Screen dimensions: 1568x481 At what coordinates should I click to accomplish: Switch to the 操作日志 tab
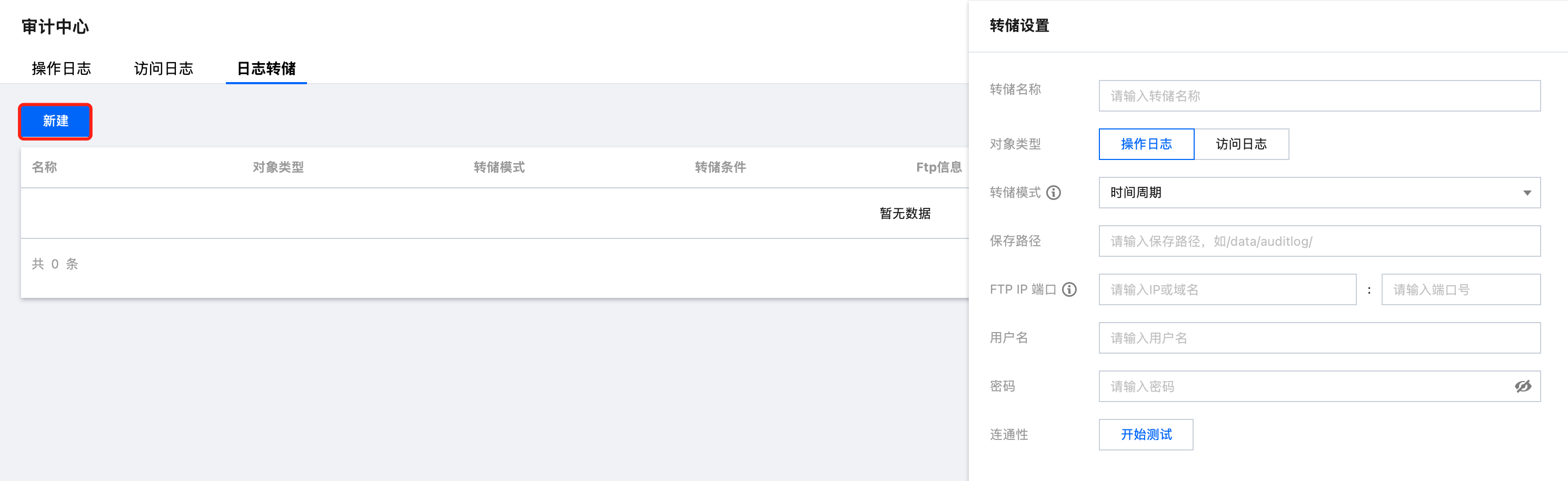click(62, 69)
